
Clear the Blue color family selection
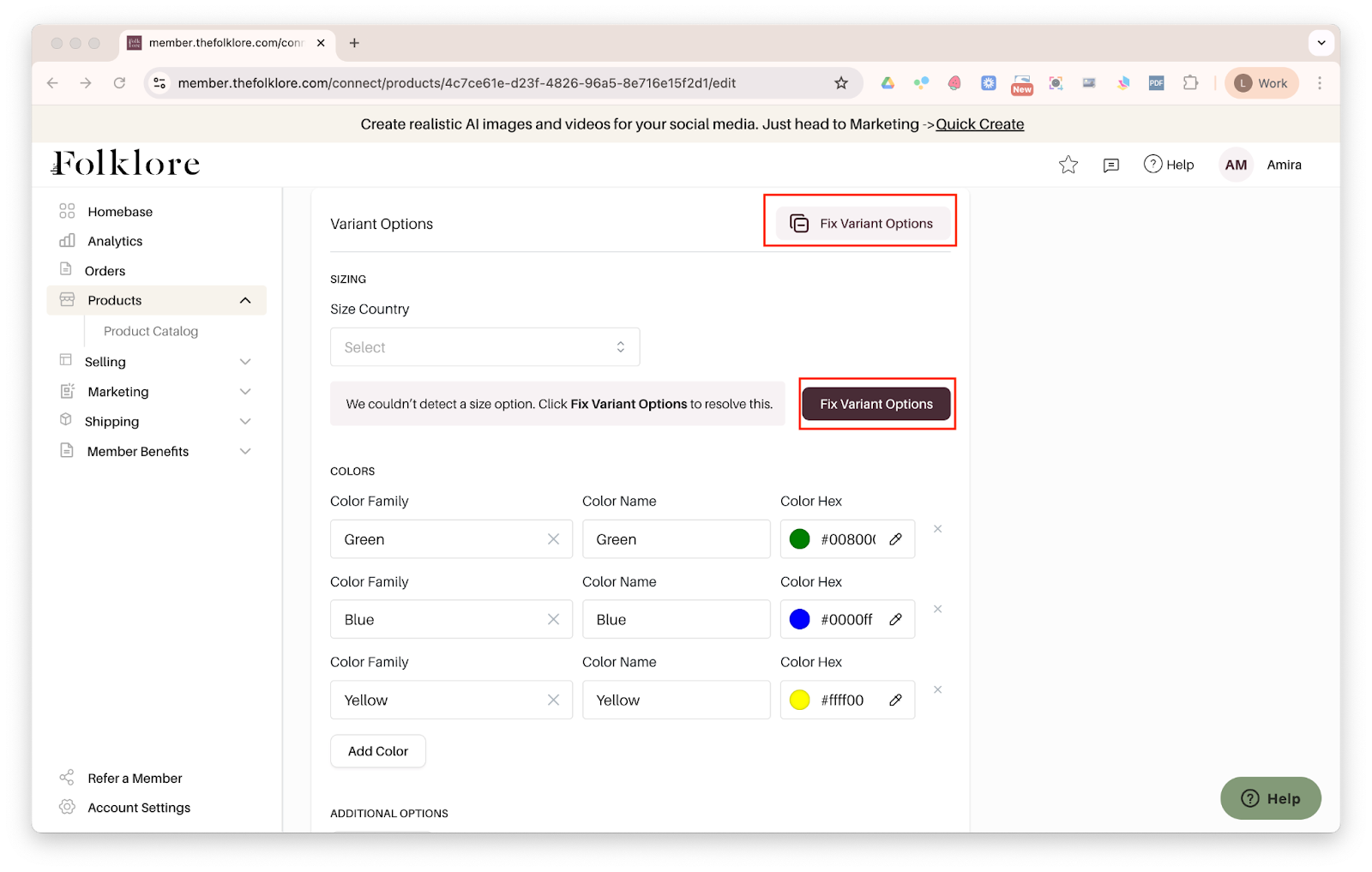click(553, 620)
